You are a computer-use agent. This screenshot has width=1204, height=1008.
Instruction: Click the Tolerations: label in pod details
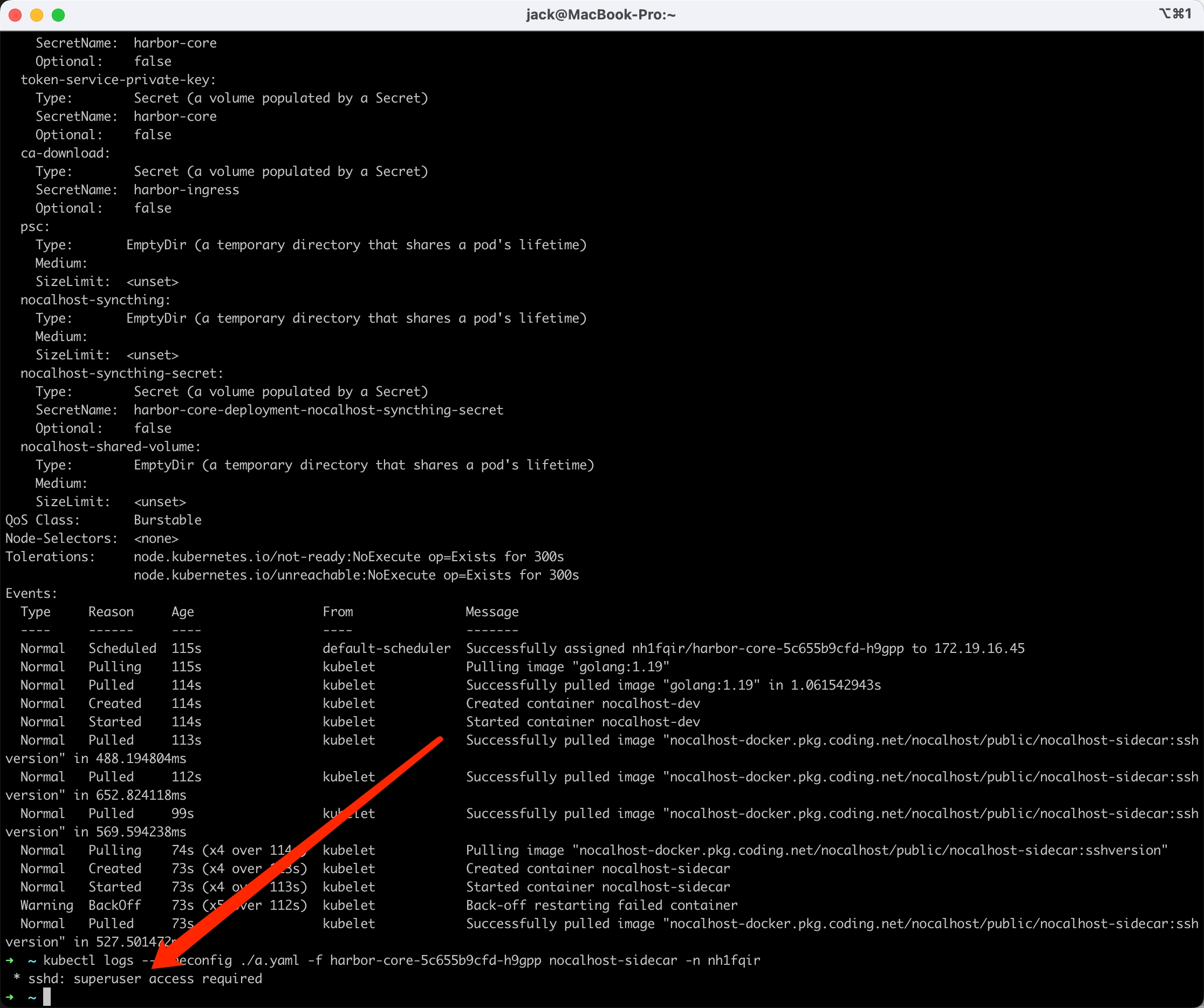[x=51, y=556]
